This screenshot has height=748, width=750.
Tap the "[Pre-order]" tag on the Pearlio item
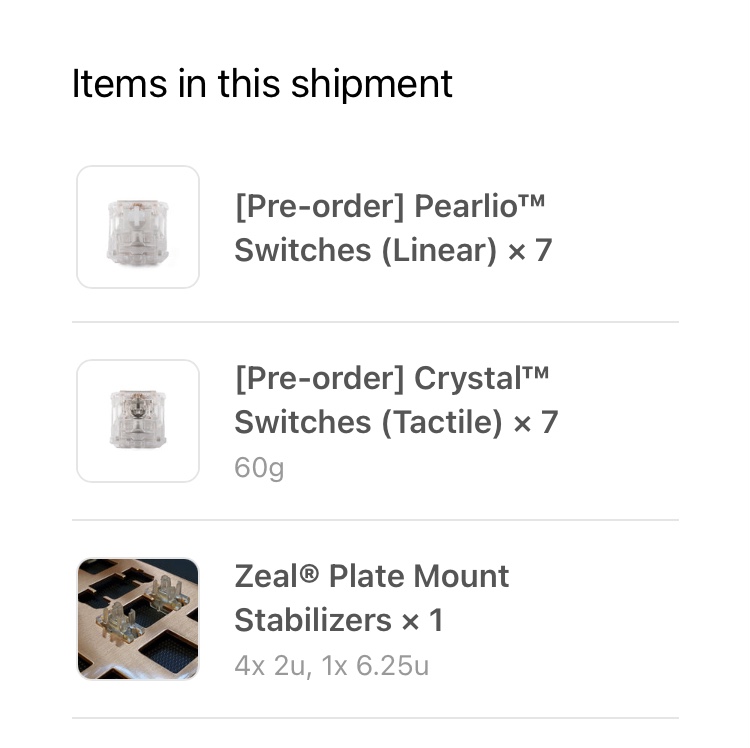[318, 206]
